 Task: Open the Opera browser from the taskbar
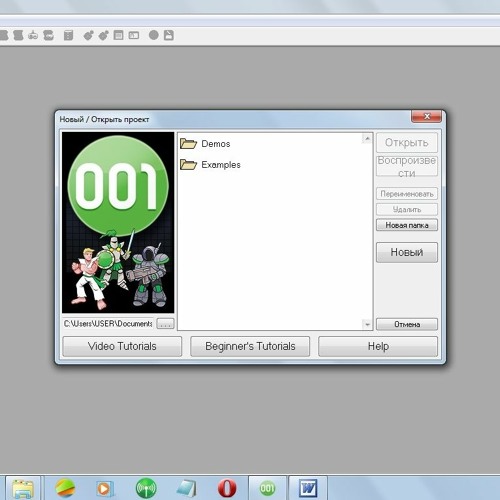point(227,488)
